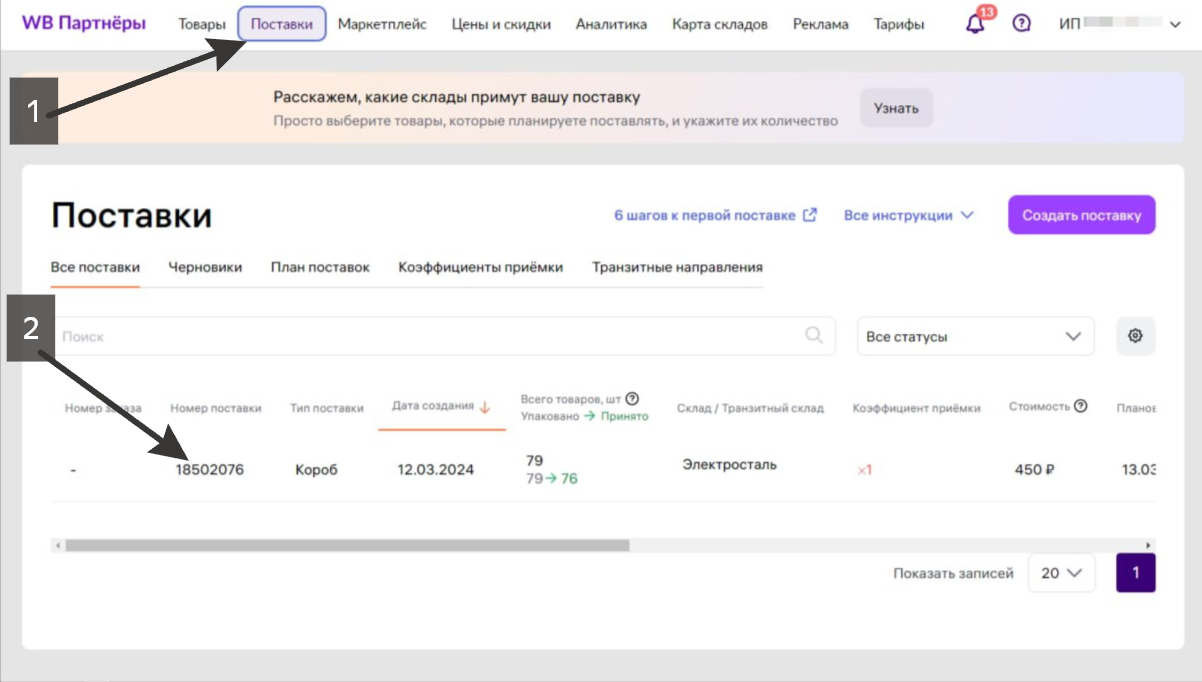1202x682 pixels.
Task: Click the ×1 acceptance coefficient cell
Action: (864, 470)
